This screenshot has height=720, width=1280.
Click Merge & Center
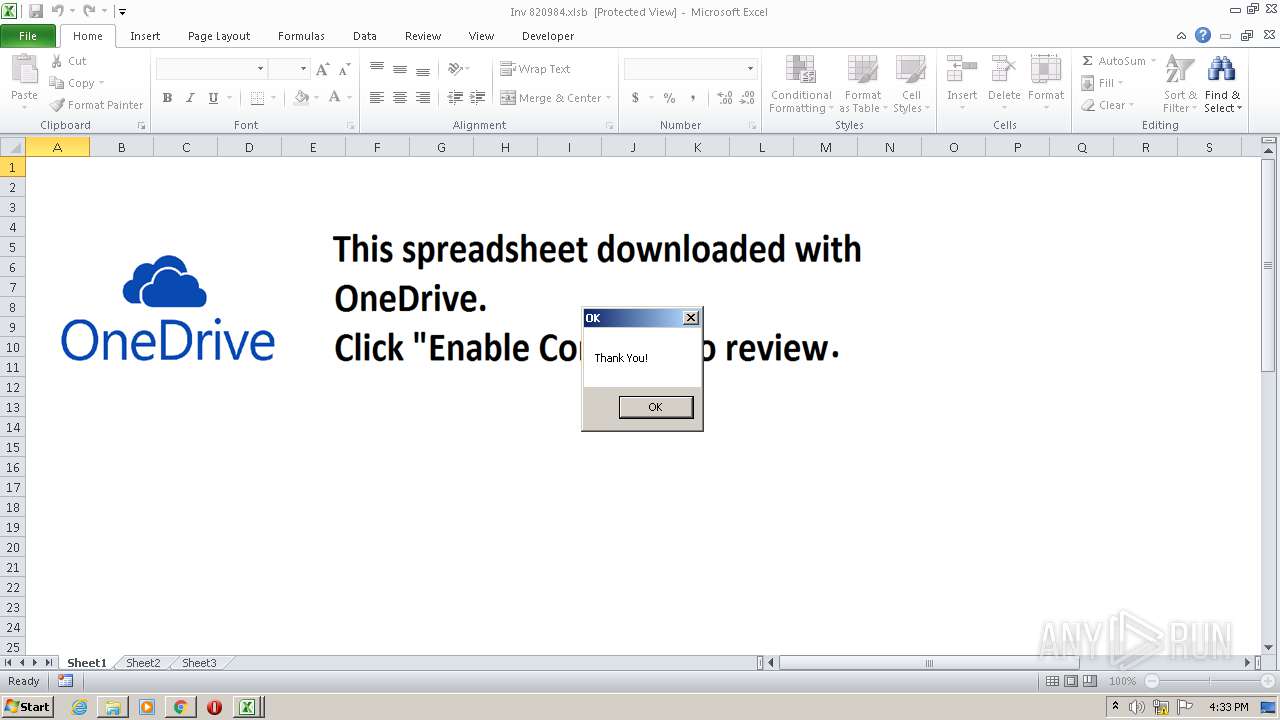click(x=551, y=98)
